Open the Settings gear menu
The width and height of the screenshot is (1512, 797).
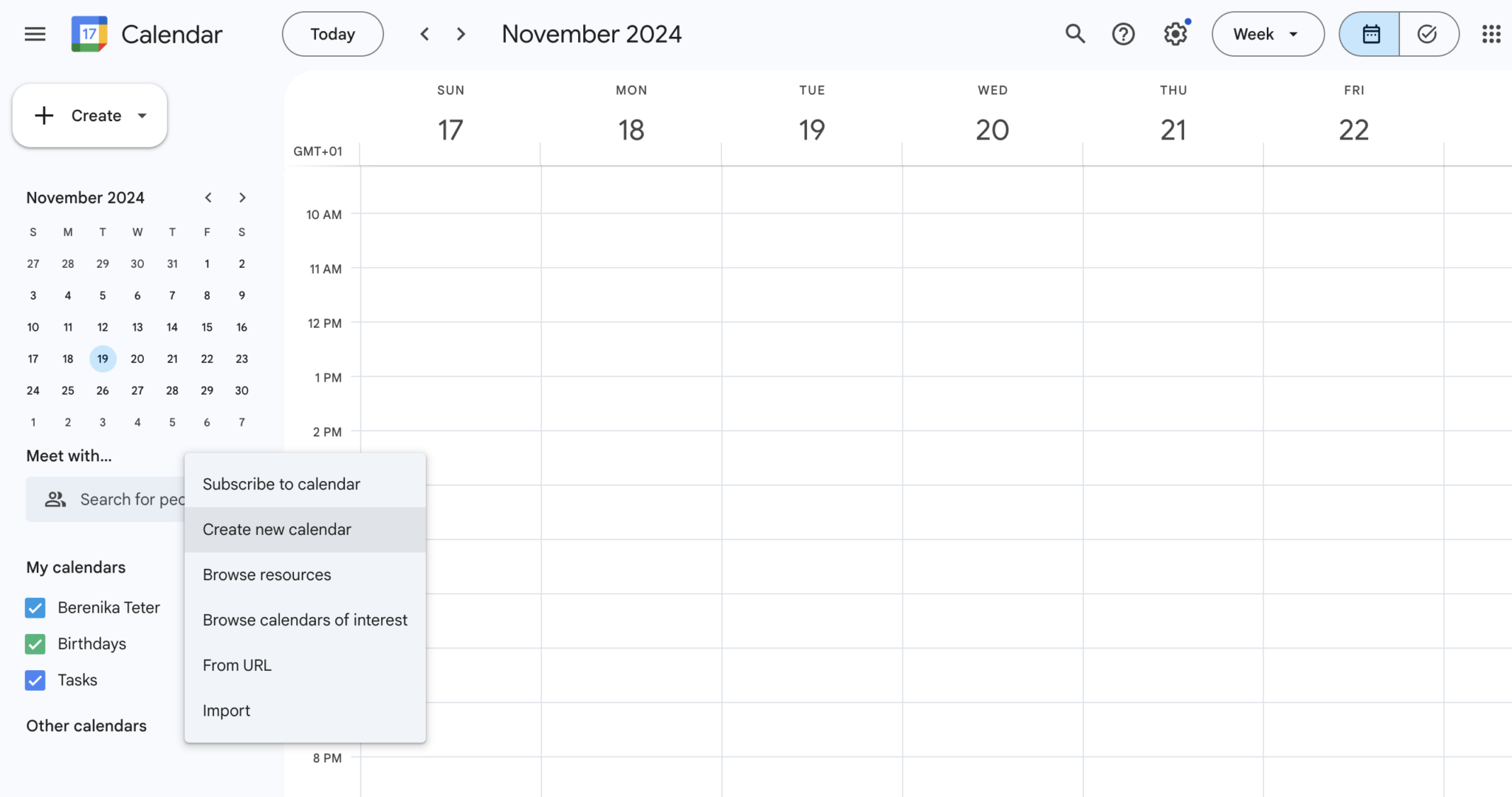click(x=1175, y=34)
